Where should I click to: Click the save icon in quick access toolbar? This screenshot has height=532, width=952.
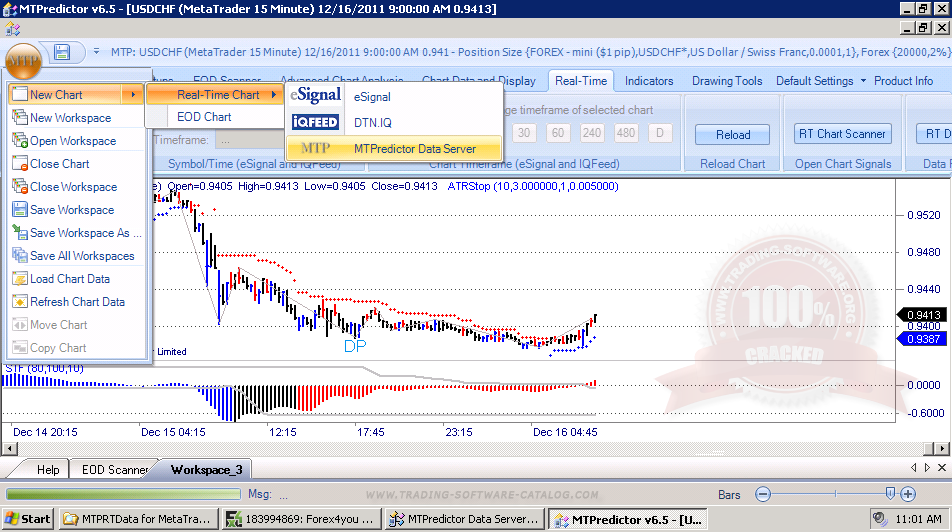(62, 52)
